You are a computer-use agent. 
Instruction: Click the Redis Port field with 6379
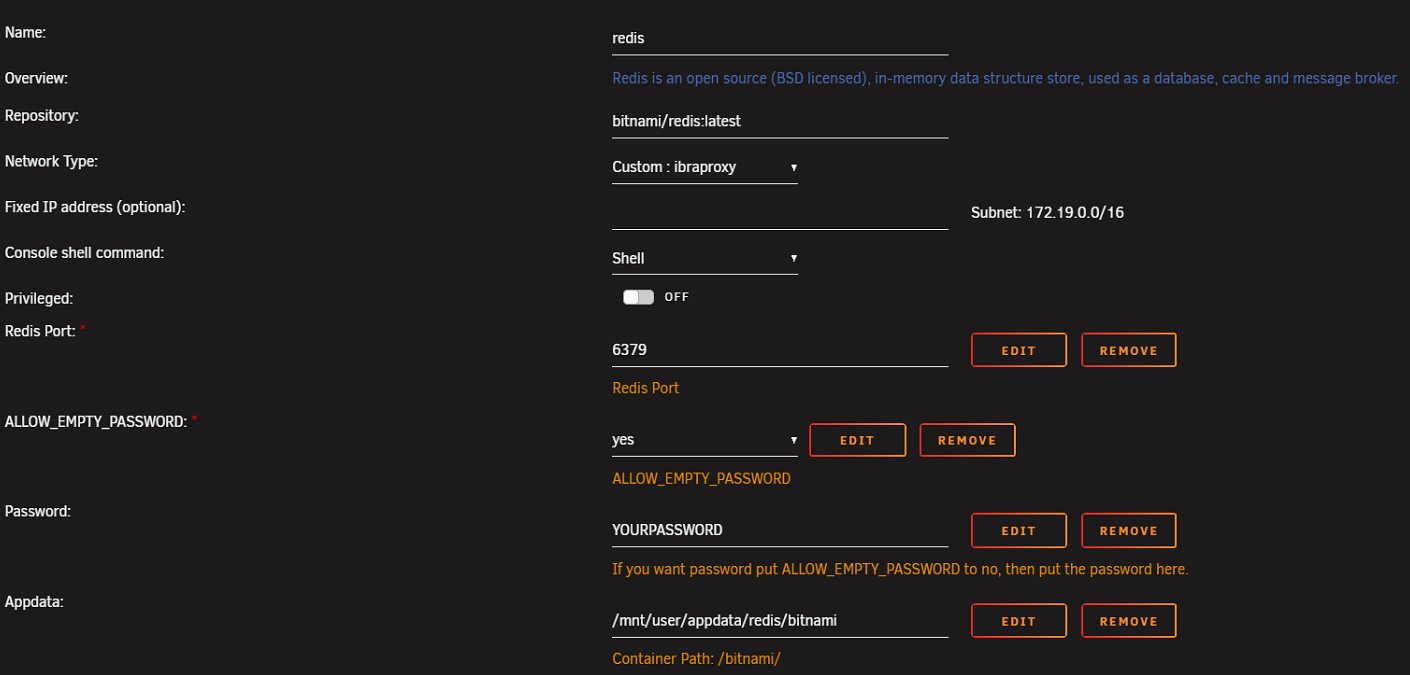point(780,350)
